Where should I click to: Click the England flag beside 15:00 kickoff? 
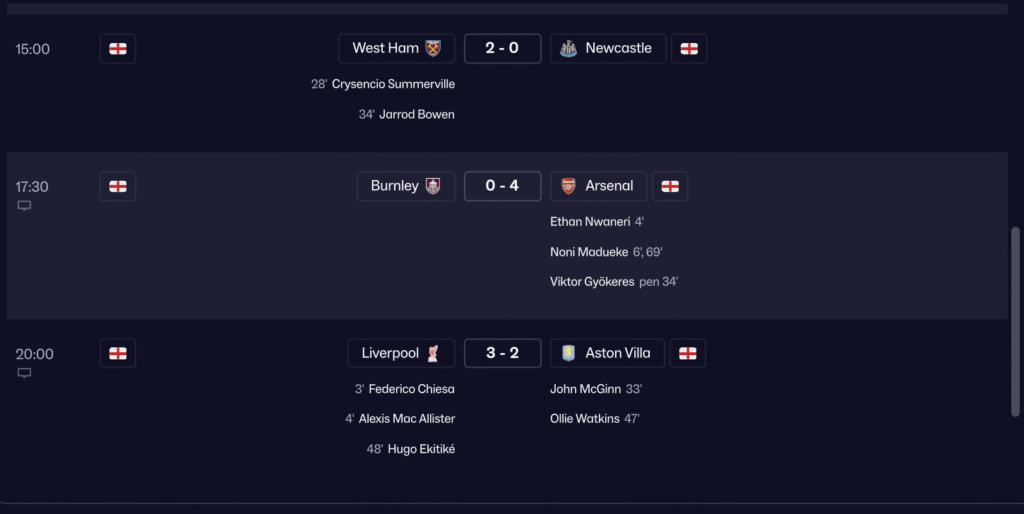tap(118, 49)
